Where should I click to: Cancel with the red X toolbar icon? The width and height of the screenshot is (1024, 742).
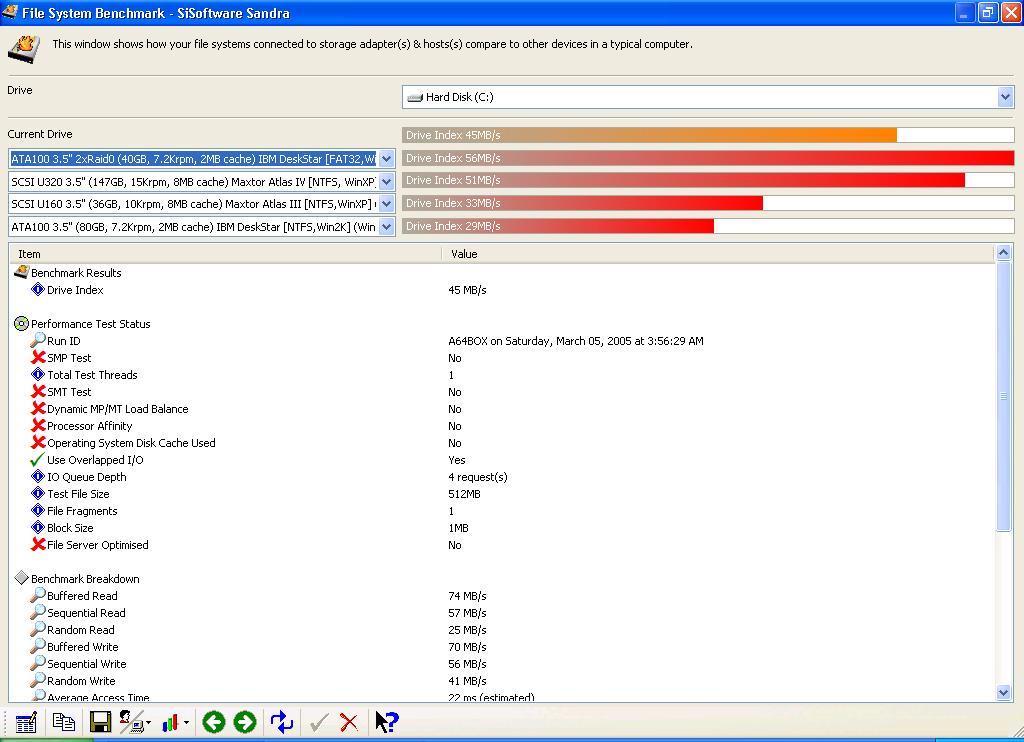tap(349, 722)
